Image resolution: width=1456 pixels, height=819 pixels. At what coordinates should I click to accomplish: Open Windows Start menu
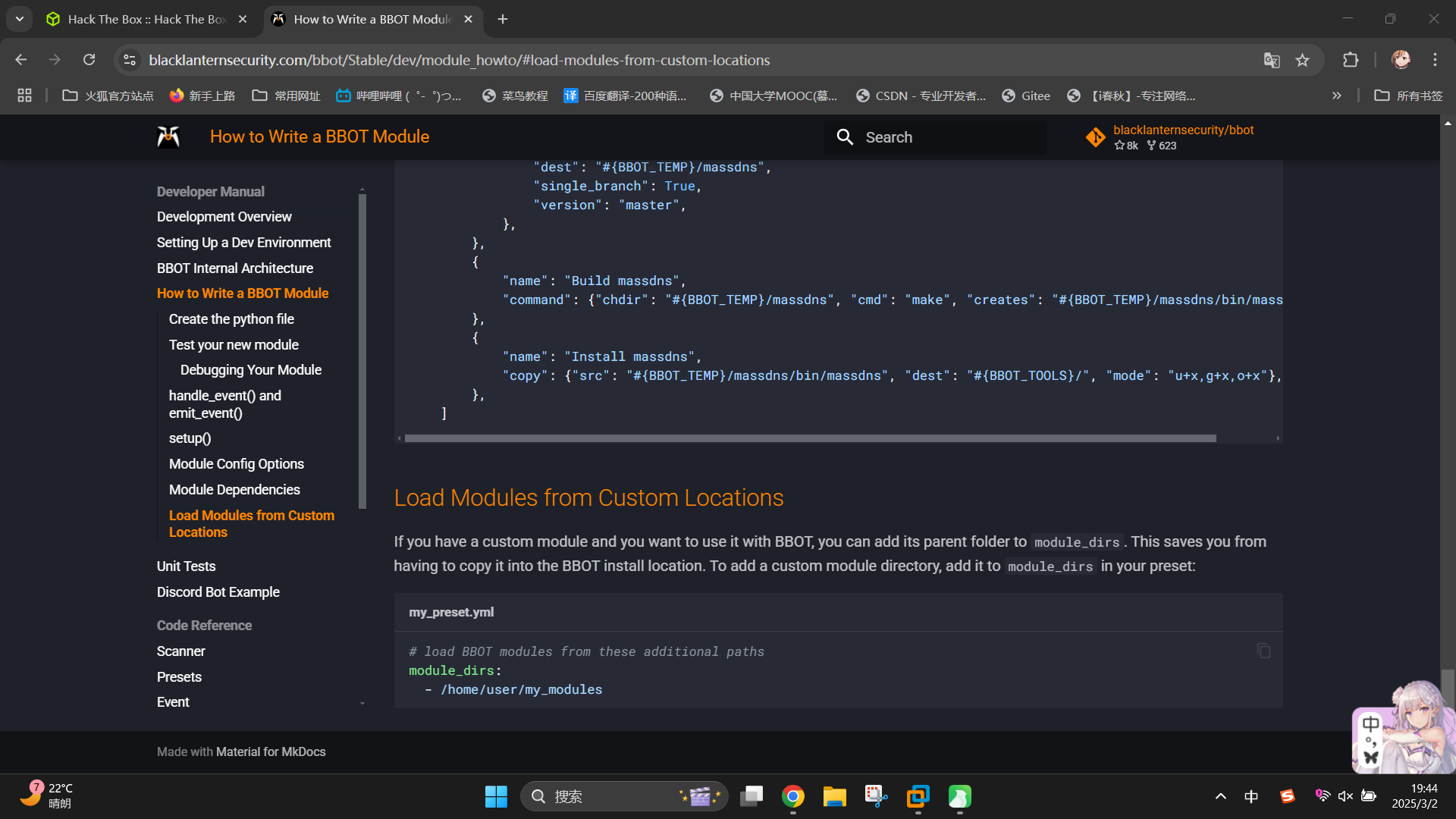pos(496,796)
